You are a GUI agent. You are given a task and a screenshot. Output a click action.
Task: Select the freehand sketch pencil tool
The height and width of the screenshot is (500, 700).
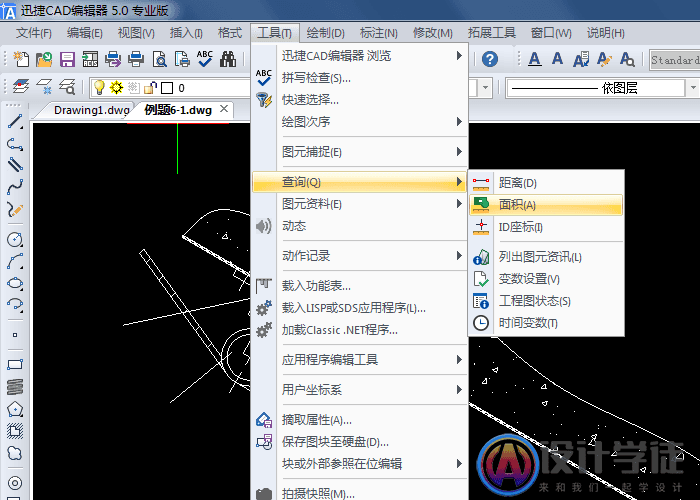point(15,209)
